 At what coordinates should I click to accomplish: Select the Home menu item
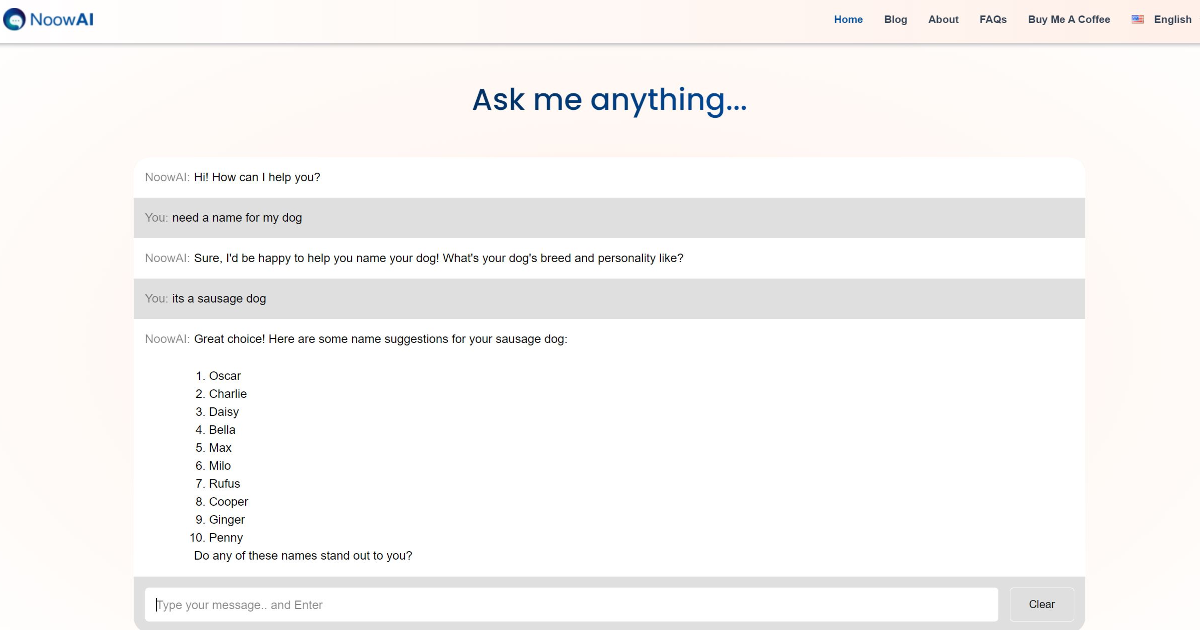[x=848, y=19]
